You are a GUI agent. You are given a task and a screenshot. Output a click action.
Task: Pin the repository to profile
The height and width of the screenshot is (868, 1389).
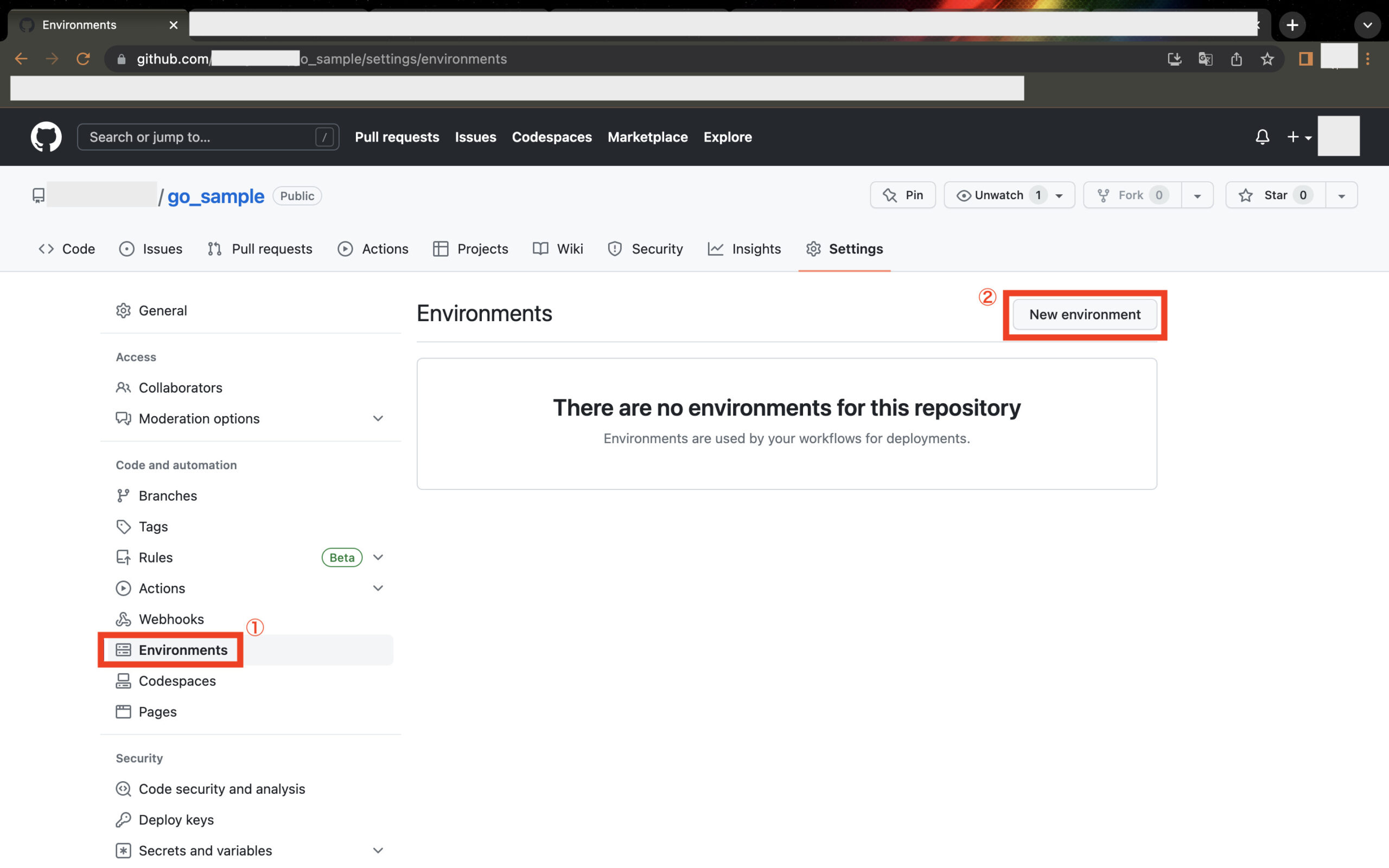(x=903, y=195)
